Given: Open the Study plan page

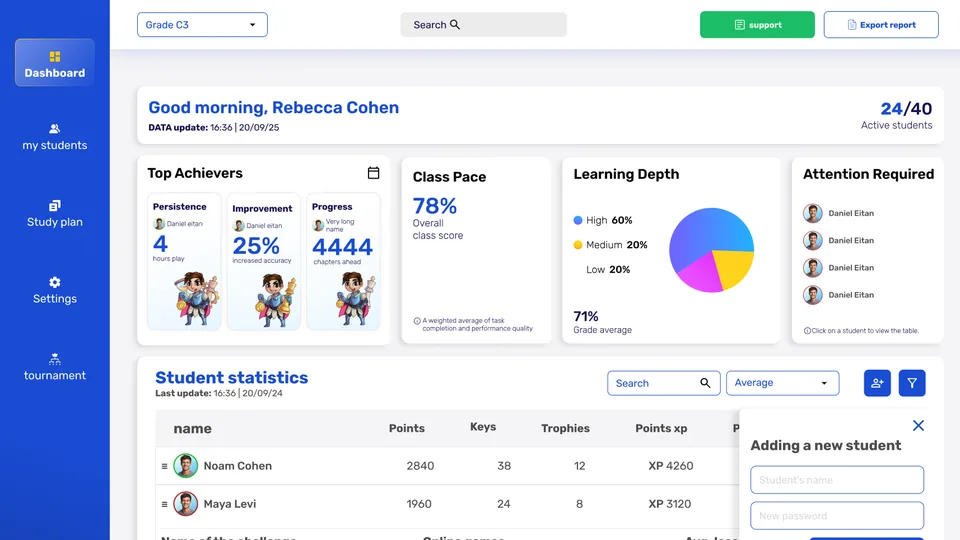Looking at the screenshot, I should coord(54,214).
